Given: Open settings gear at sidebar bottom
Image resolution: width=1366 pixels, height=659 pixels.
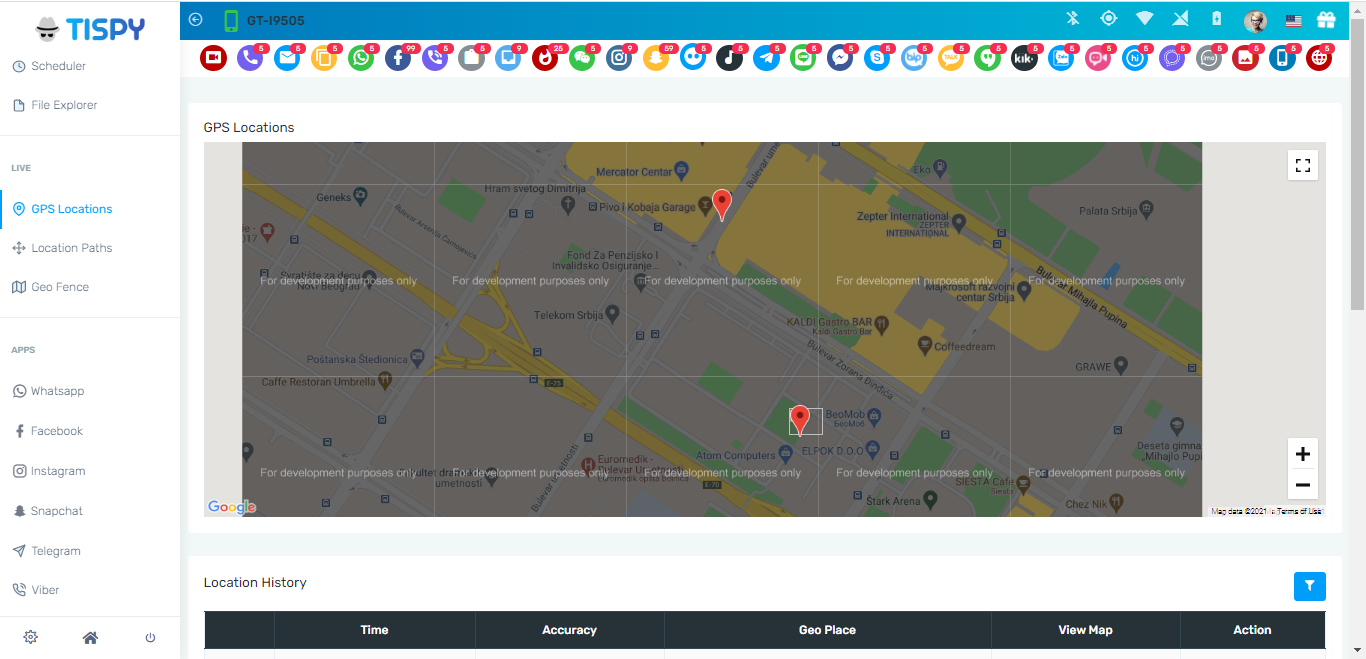Looking at the screenshot, I should (30, 637).
